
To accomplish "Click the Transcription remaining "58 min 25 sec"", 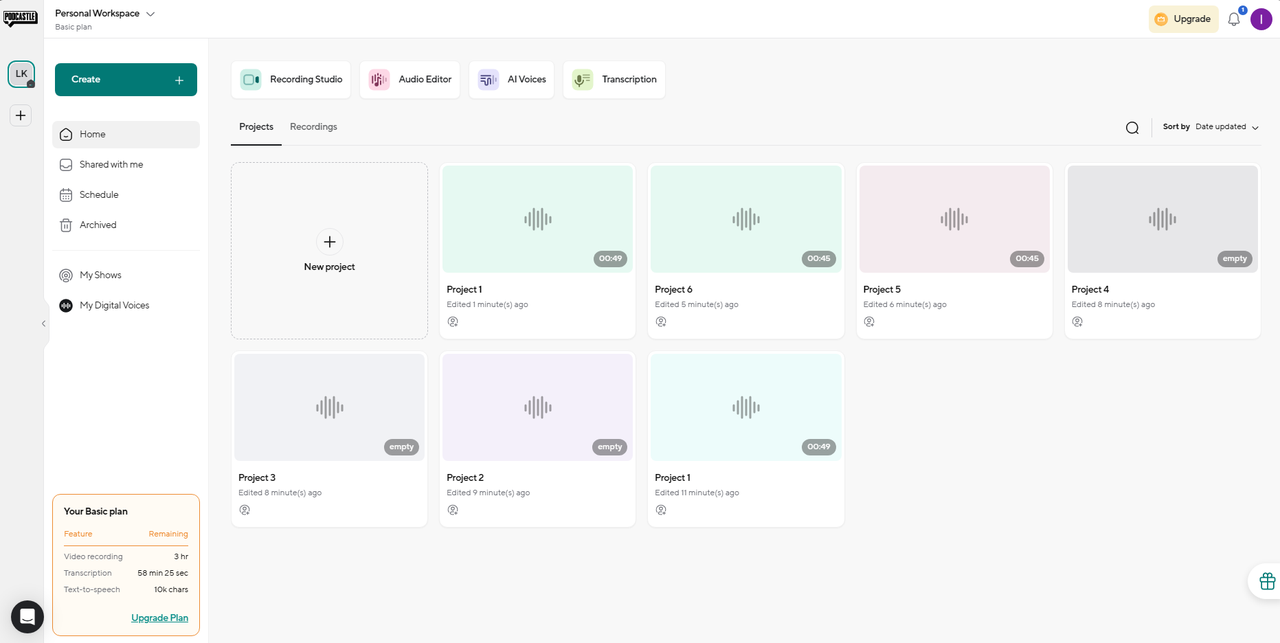I will point(163,574).
